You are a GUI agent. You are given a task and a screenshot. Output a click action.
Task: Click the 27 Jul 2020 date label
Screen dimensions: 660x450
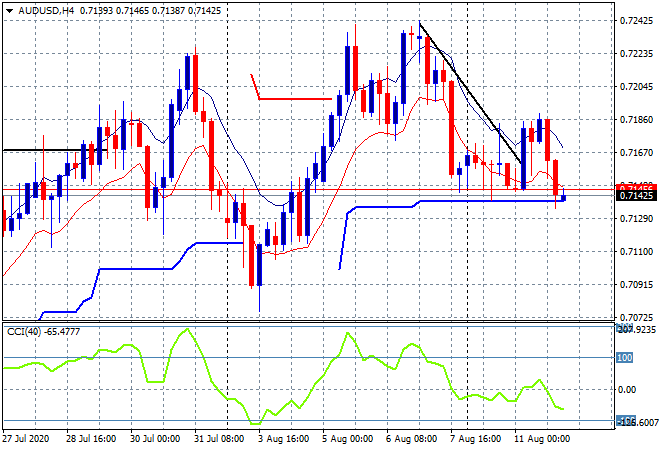[26, 439]
